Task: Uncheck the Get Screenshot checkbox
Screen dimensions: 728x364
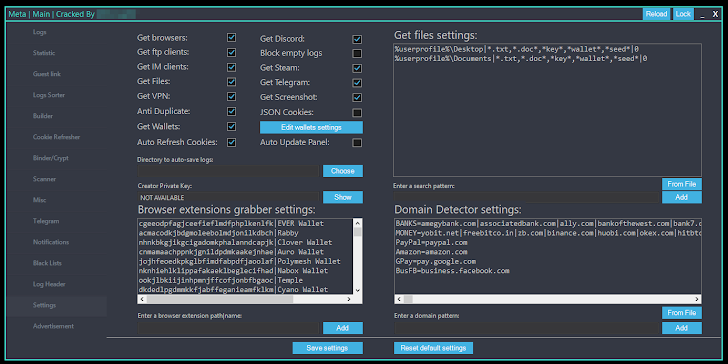Action: tap(357, 98)
